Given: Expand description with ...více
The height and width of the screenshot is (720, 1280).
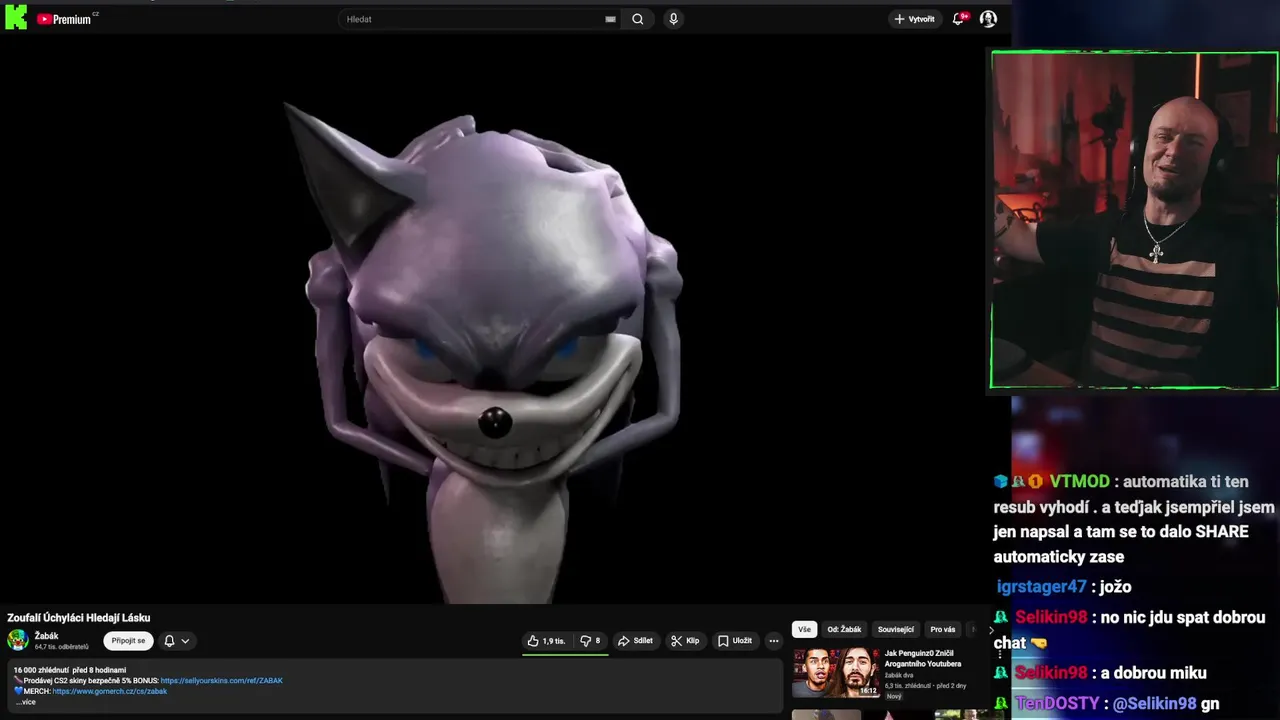Looking at the screenshot, I should point(25,702).
